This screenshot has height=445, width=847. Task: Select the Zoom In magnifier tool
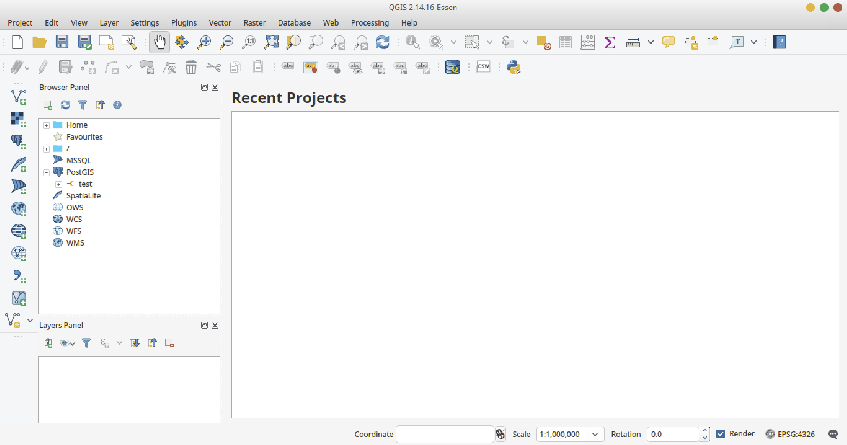pyautogui.click(x=204, y=42)
